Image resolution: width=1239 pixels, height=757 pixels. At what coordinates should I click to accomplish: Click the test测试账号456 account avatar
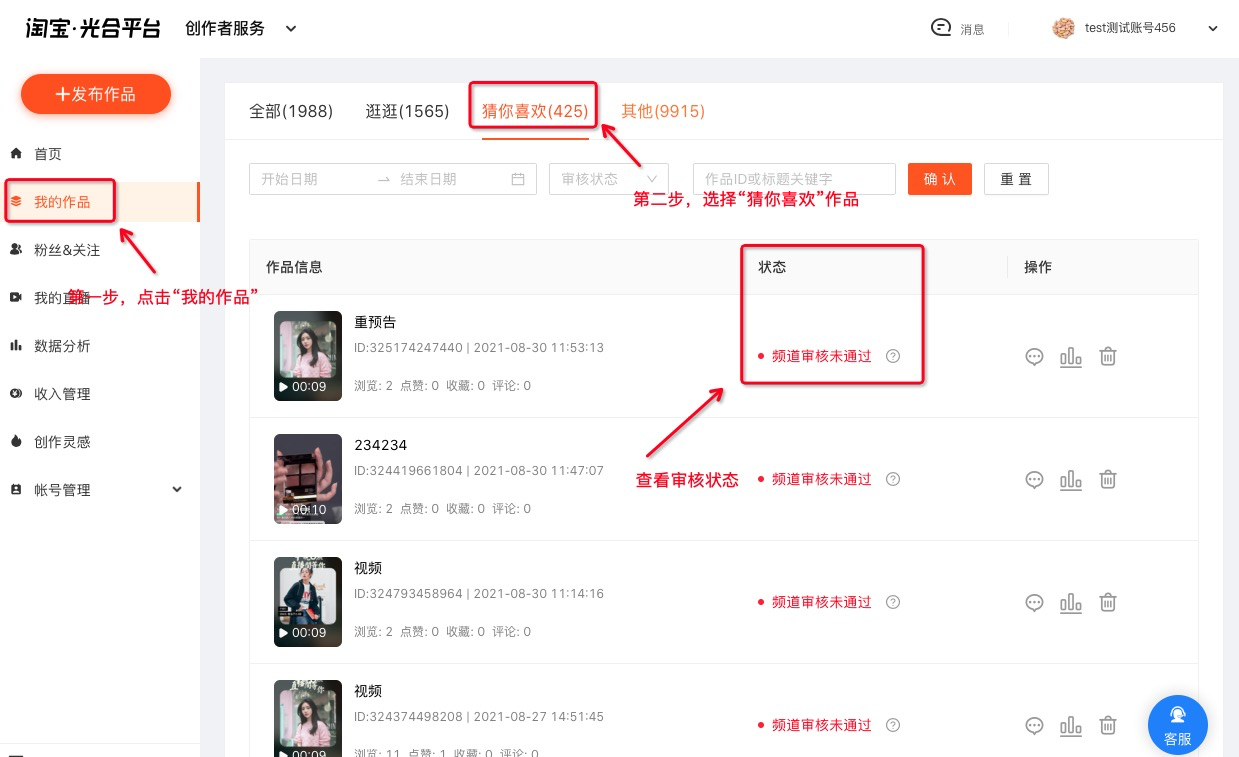click(1064, 28)
